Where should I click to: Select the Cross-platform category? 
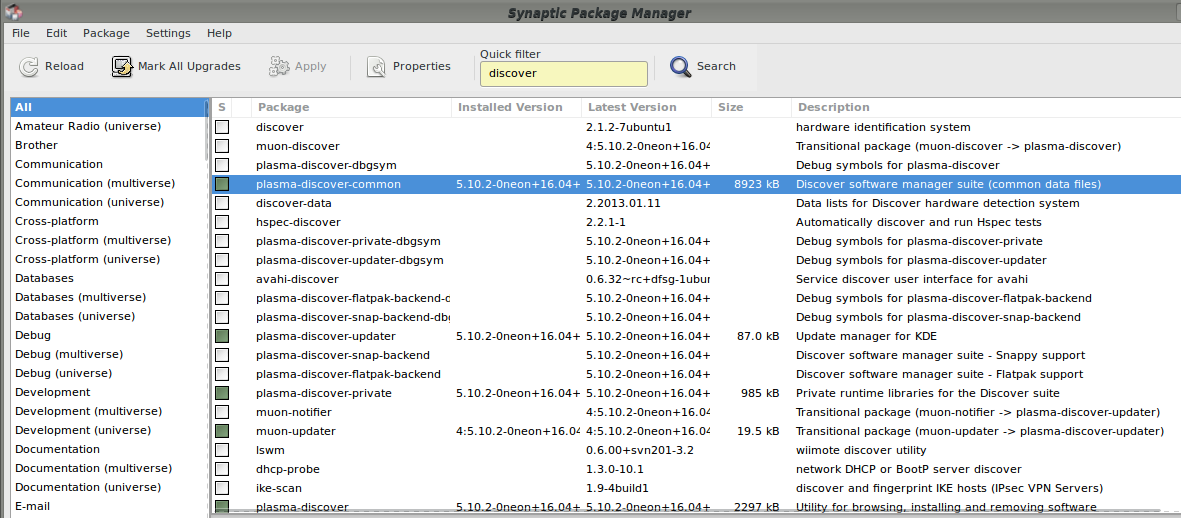click(57, 222)
